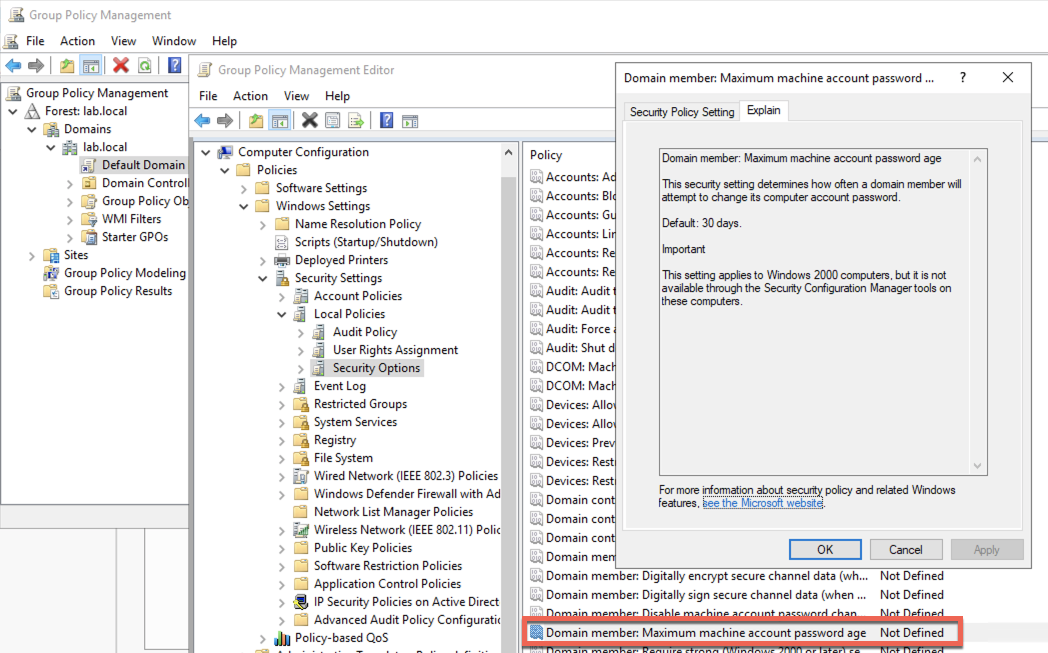Viewport: 1048px width, 653px height.
Task: Click the Computer Configuration icon
Action: pos(225,152)
